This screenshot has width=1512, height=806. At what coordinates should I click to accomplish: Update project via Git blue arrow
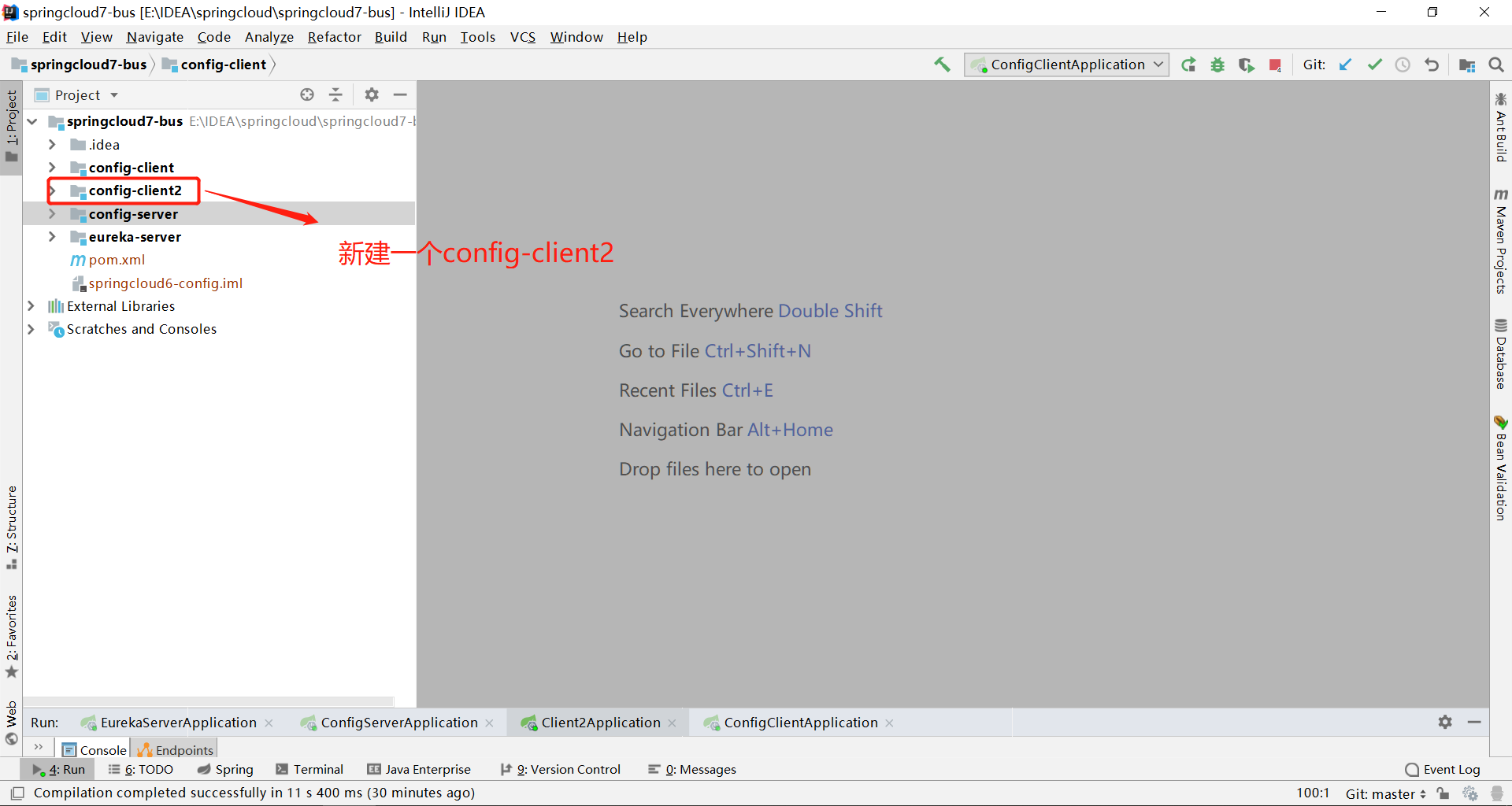click(x=1345, y=65)
